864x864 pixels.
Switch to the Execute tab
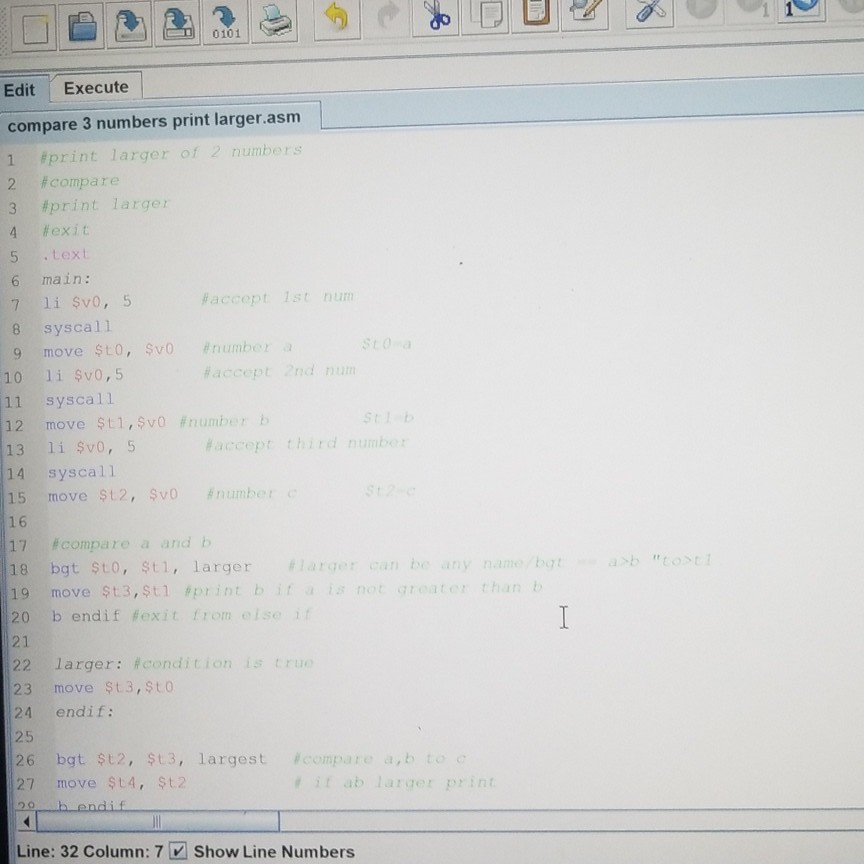96,88
